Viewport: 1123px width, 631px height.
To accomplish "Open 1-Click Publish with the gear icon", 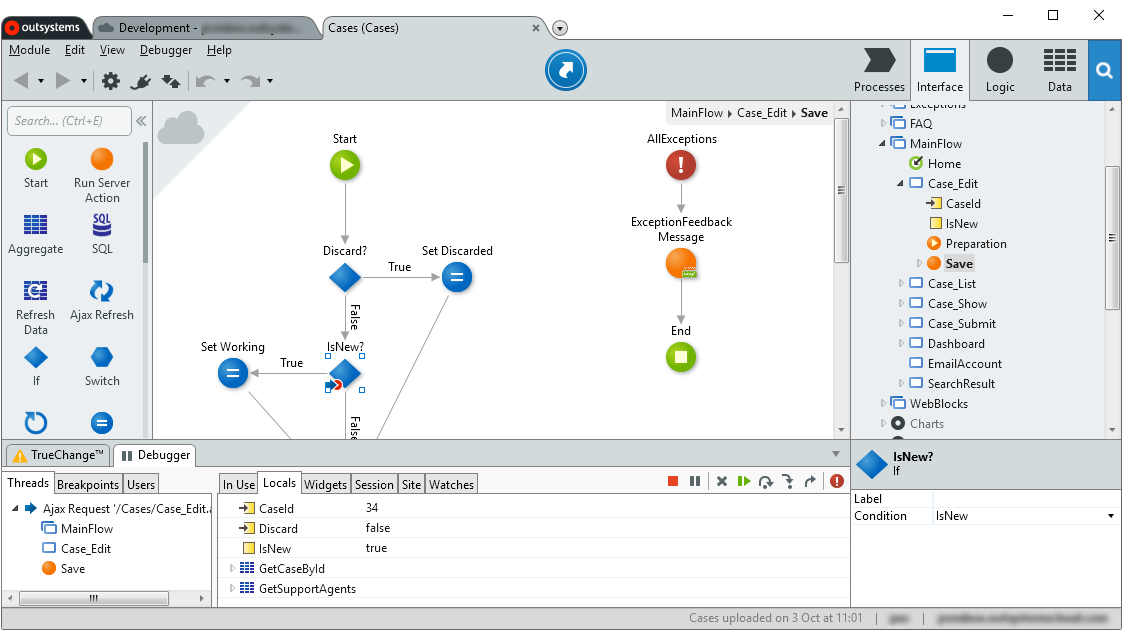I will pos(111,82).
